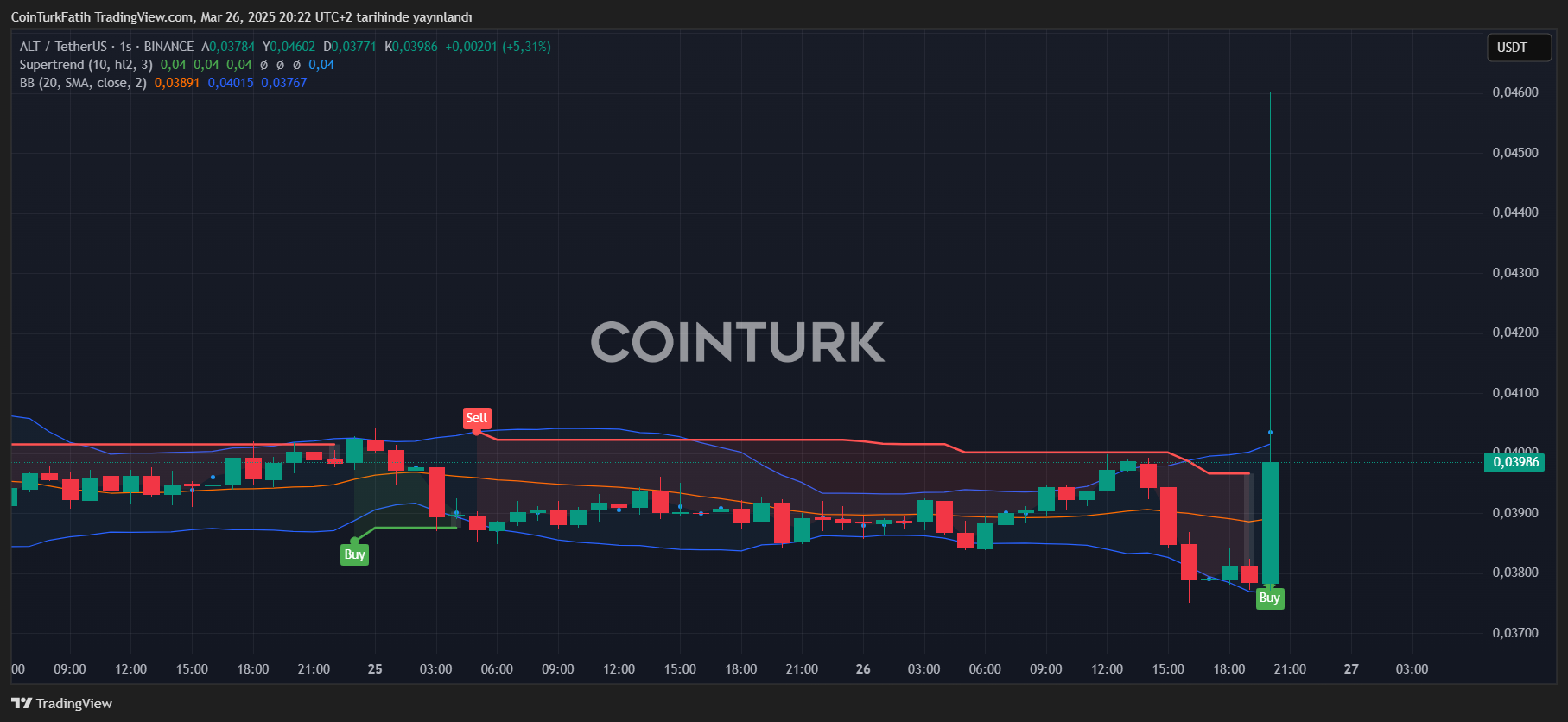Click the BB upper value 0,04015

(231, 83)
